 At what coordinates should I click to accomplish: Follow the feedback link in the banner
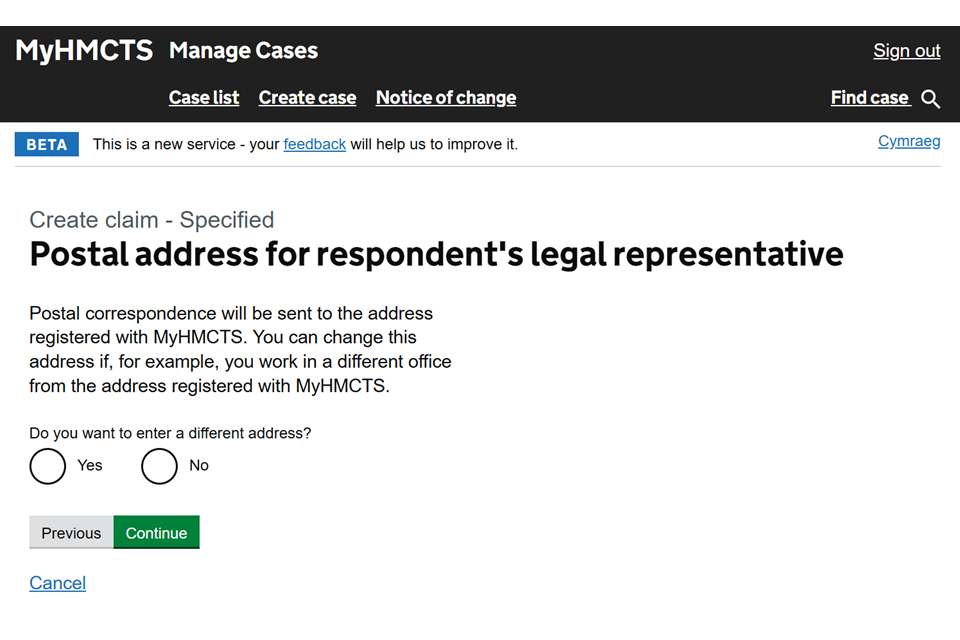coord(314,144)
